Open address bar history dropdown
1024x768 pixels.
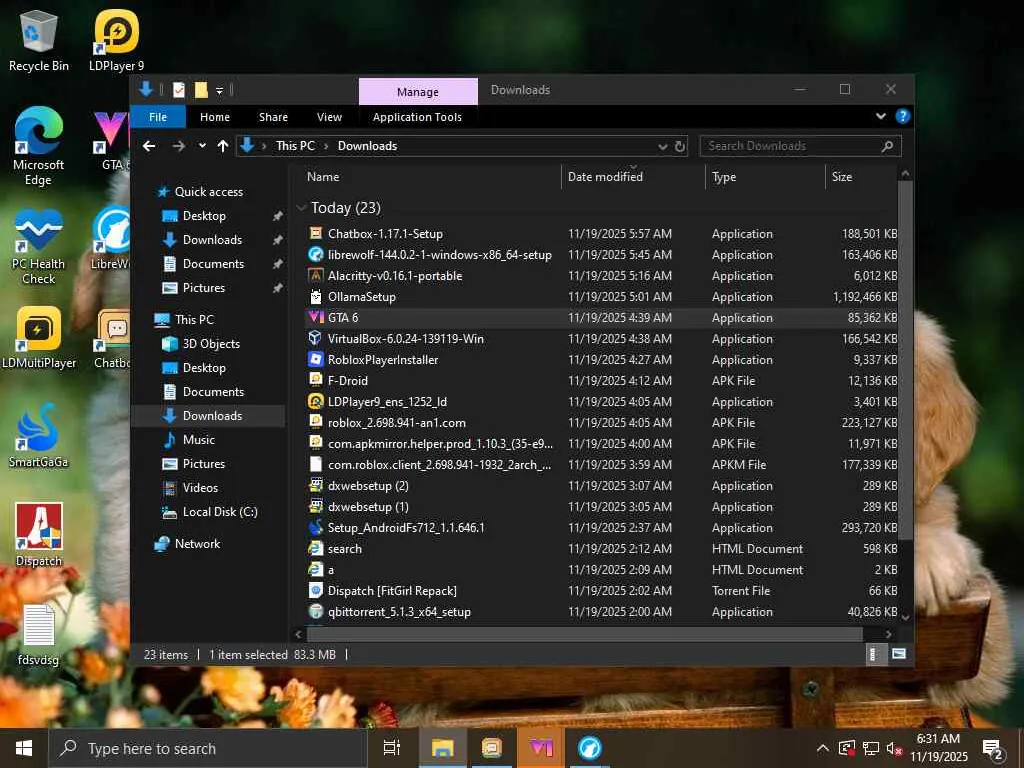662,146
